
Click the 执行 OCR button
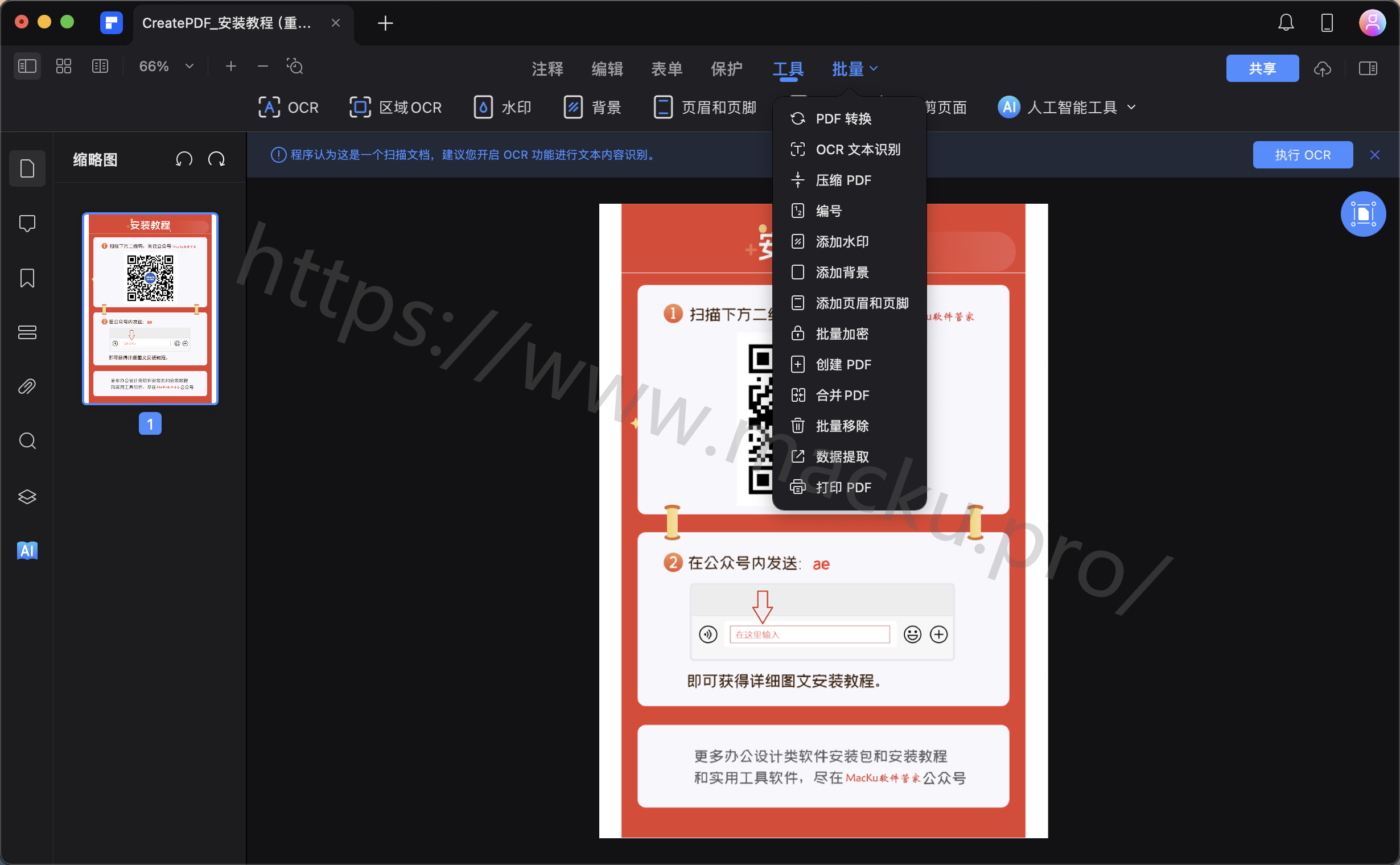pos(1302,155)
